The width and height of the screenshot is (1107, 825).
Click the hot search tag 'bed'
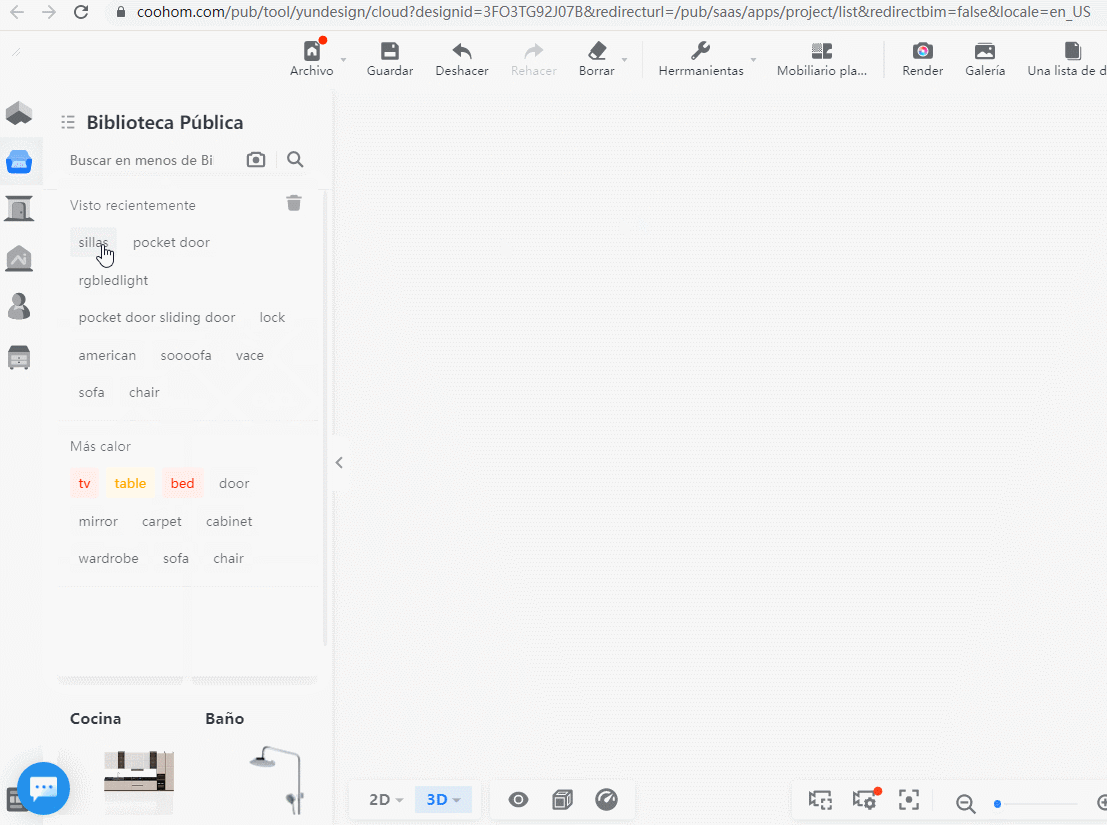tap(182, 484)
